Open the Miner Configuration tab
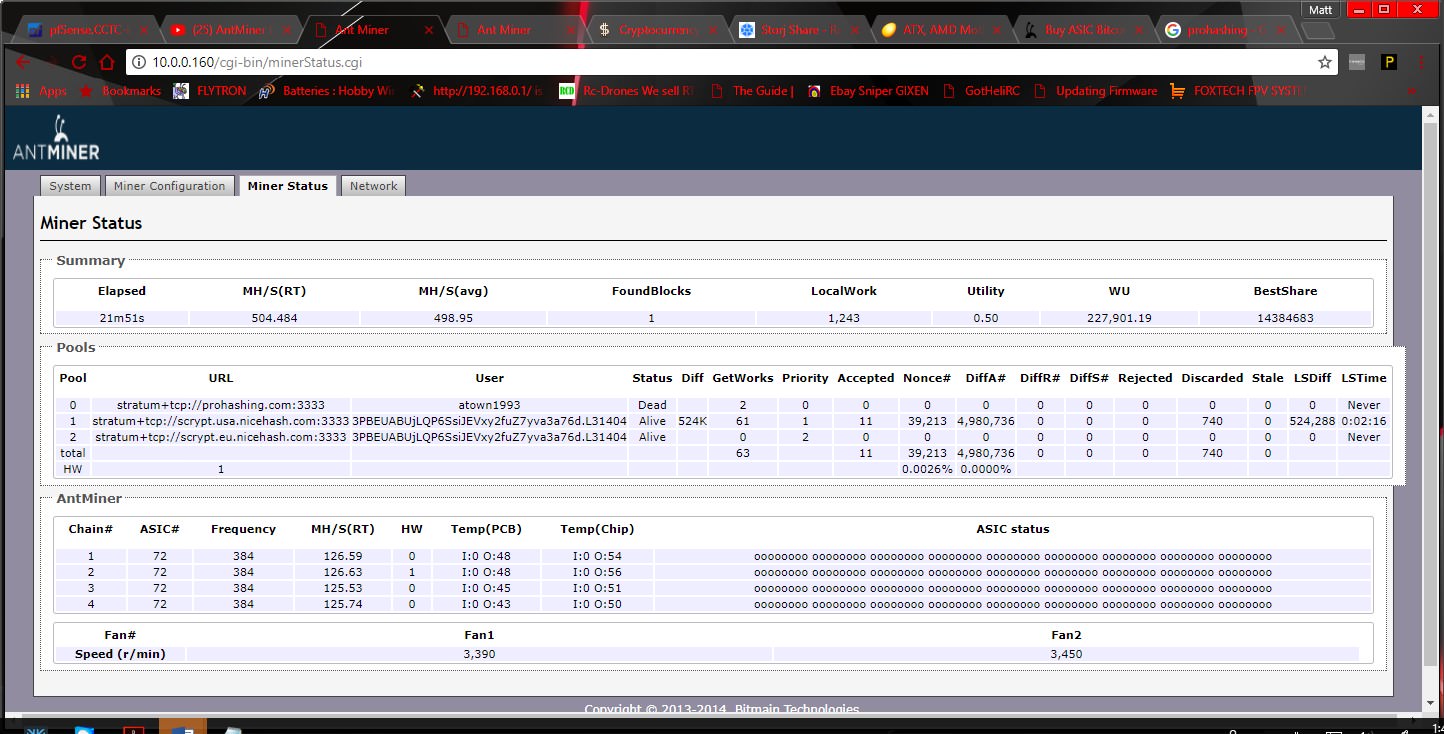This screenshot has height=734, width=1444. pos(169,186)
